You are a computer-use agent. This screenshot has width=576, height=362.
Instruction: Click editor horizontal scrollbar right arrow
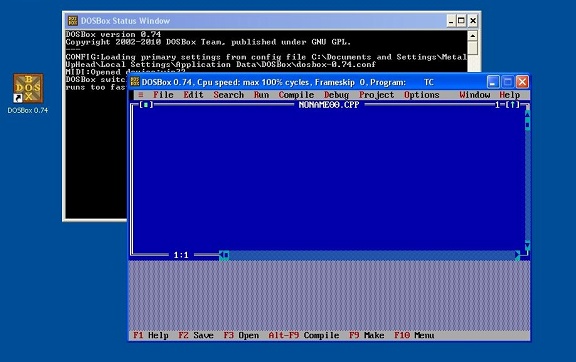517,255
